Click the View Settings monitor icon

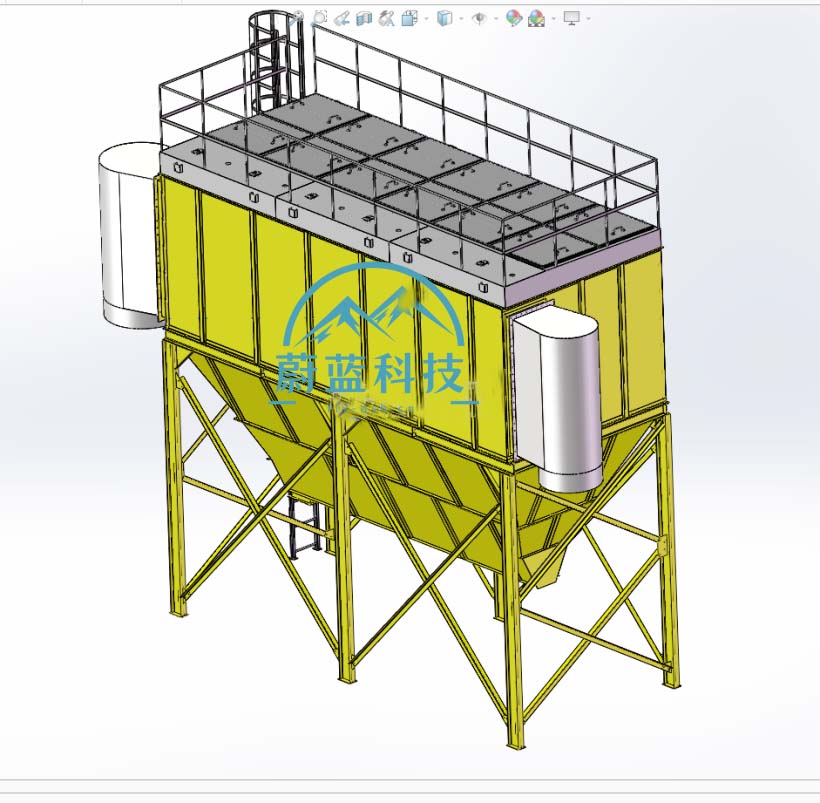572,18
